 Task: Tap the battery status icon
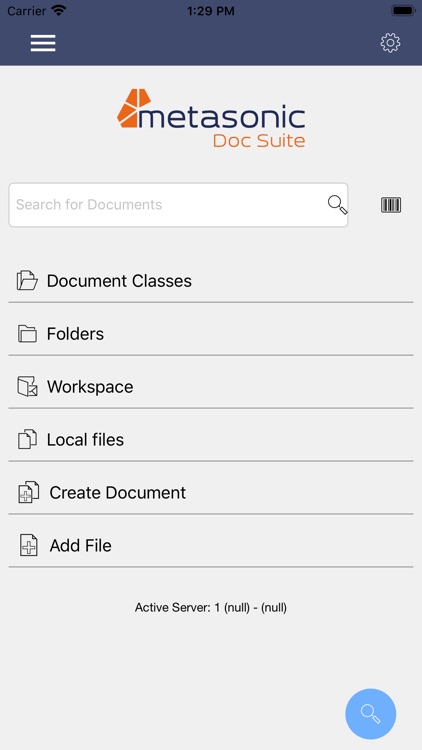(403, 11)
